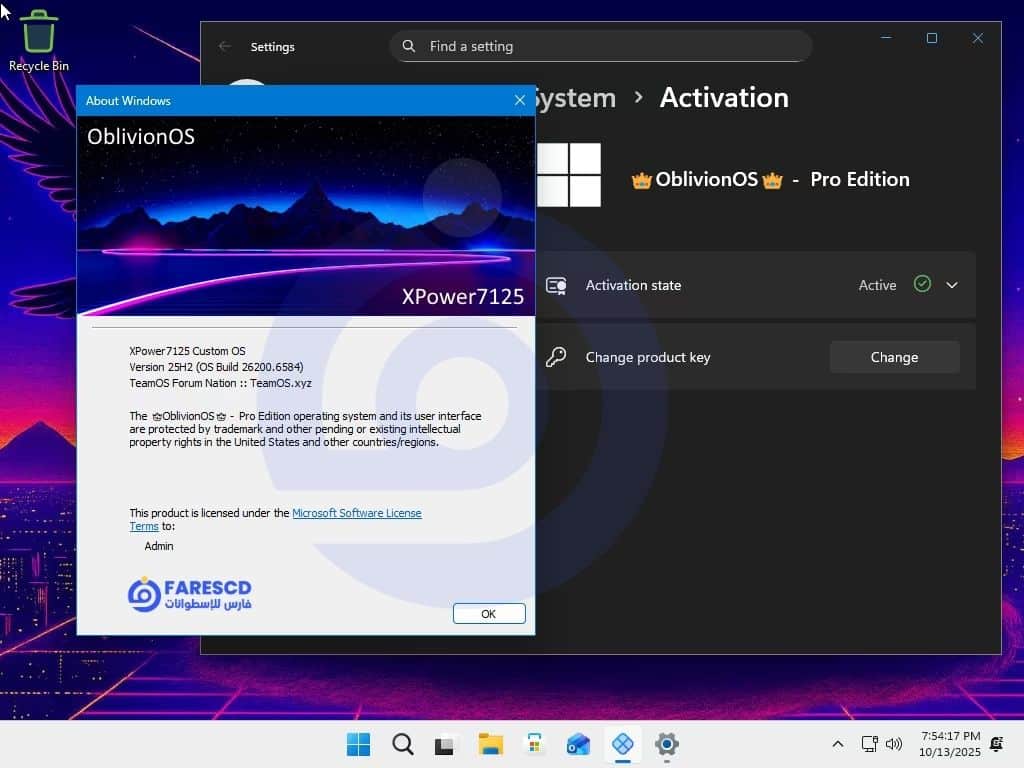This screenshot has height=768, width=1024.
Task: Click the Find a setting search box
Action: point(600,46)
